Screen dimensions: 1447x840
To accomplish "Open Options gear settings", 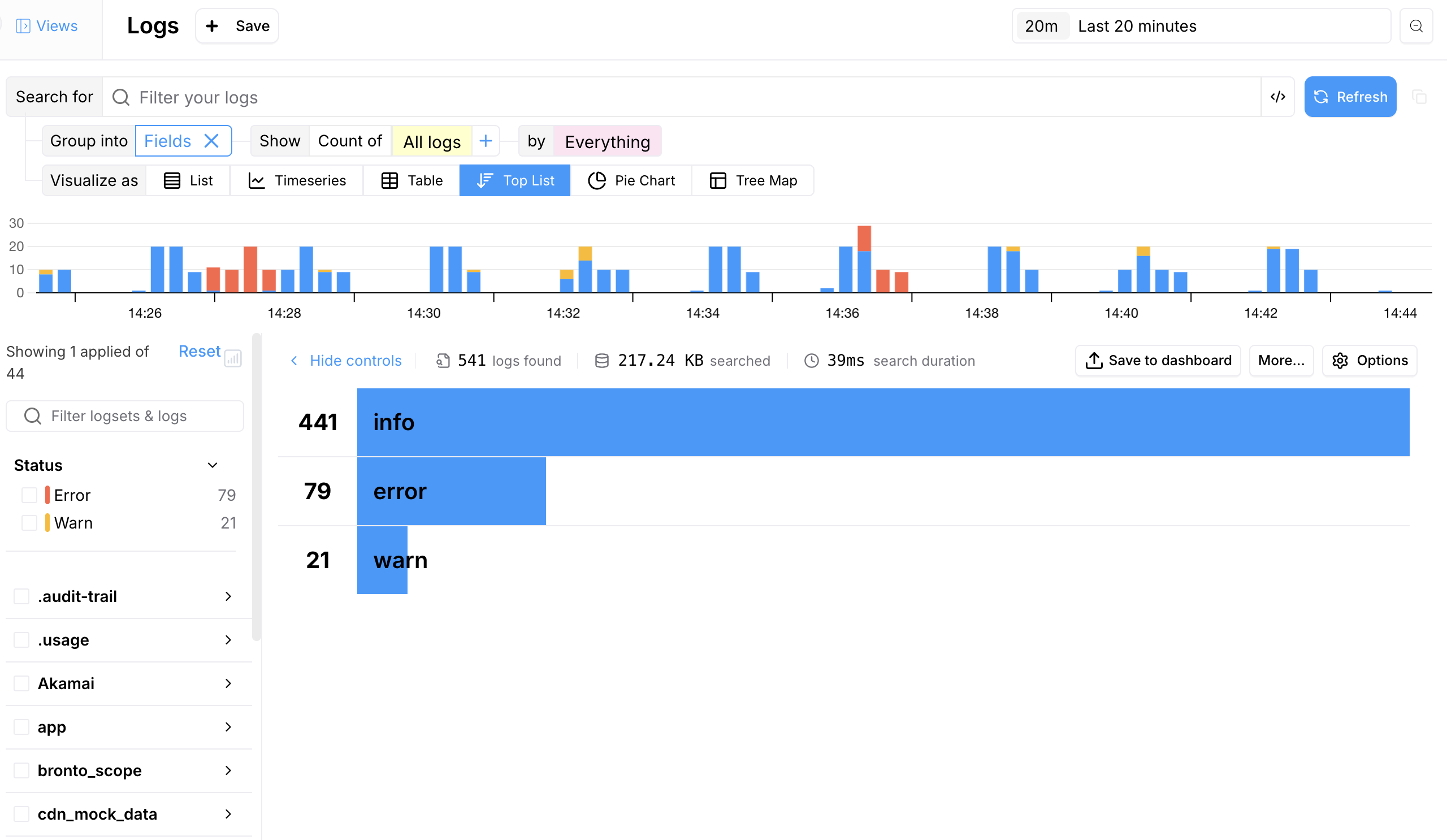I will (x=1370, y=361).
